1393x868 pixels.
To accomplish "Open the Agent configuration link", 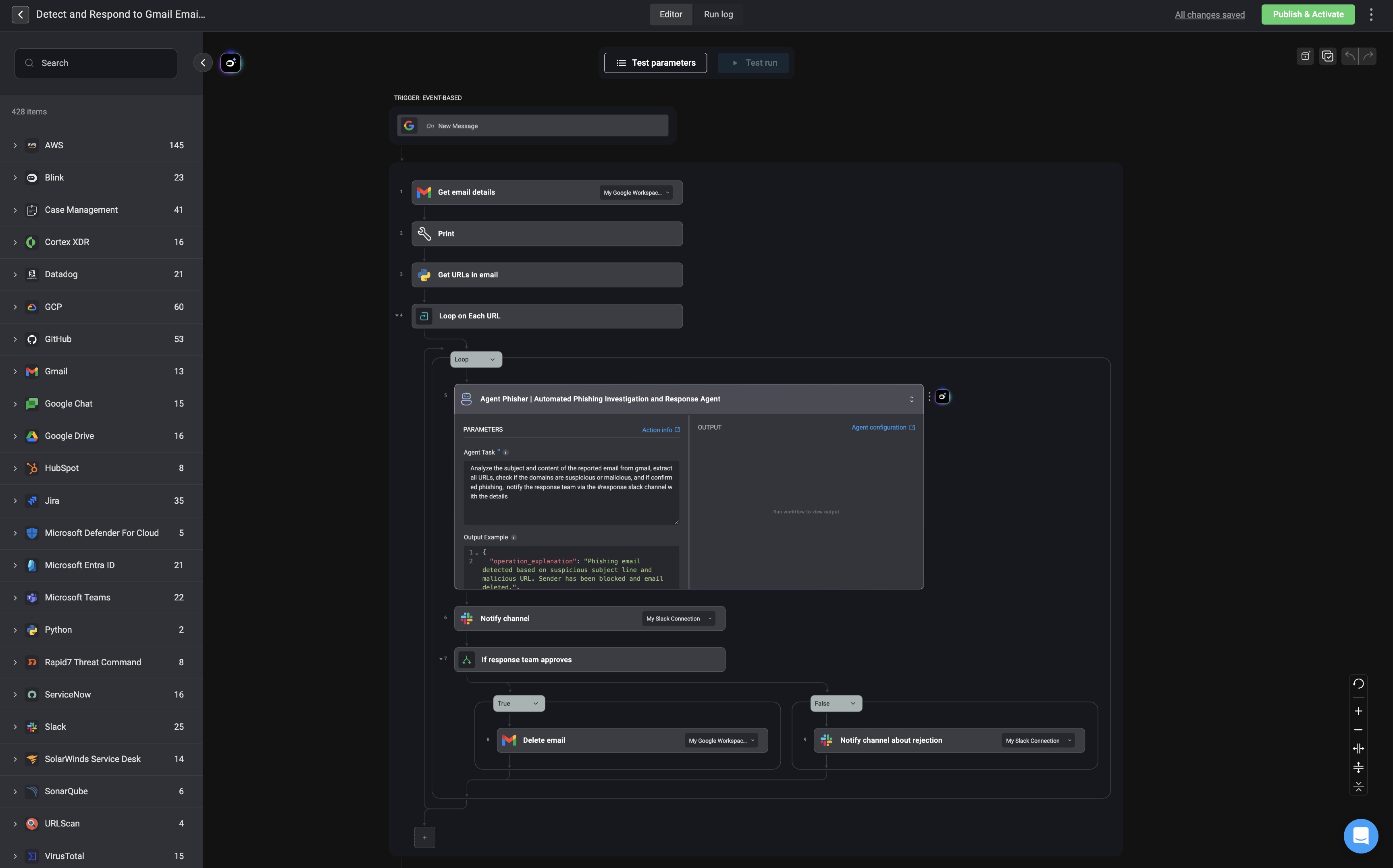I will pyautogui.click(x=883, y=428).
